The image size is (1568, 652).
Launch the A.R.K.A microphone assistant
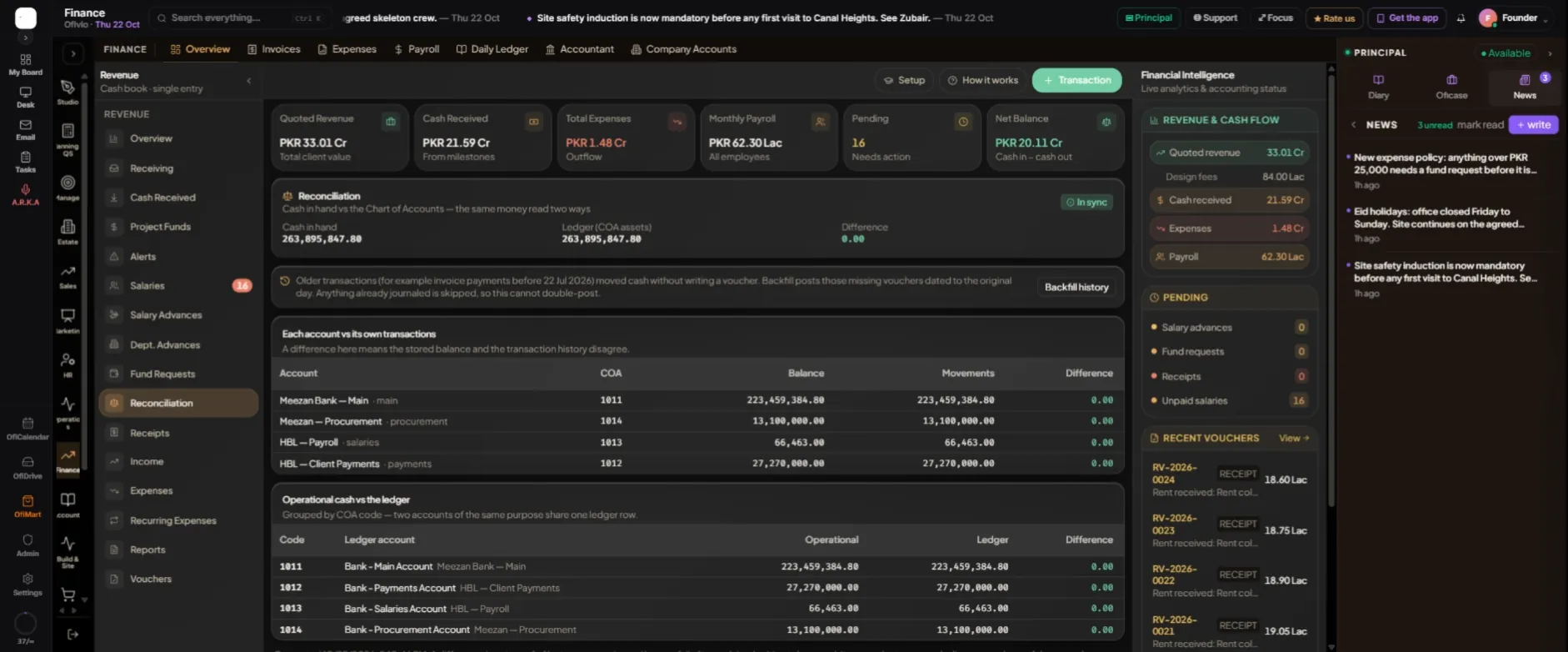(26, 194)
